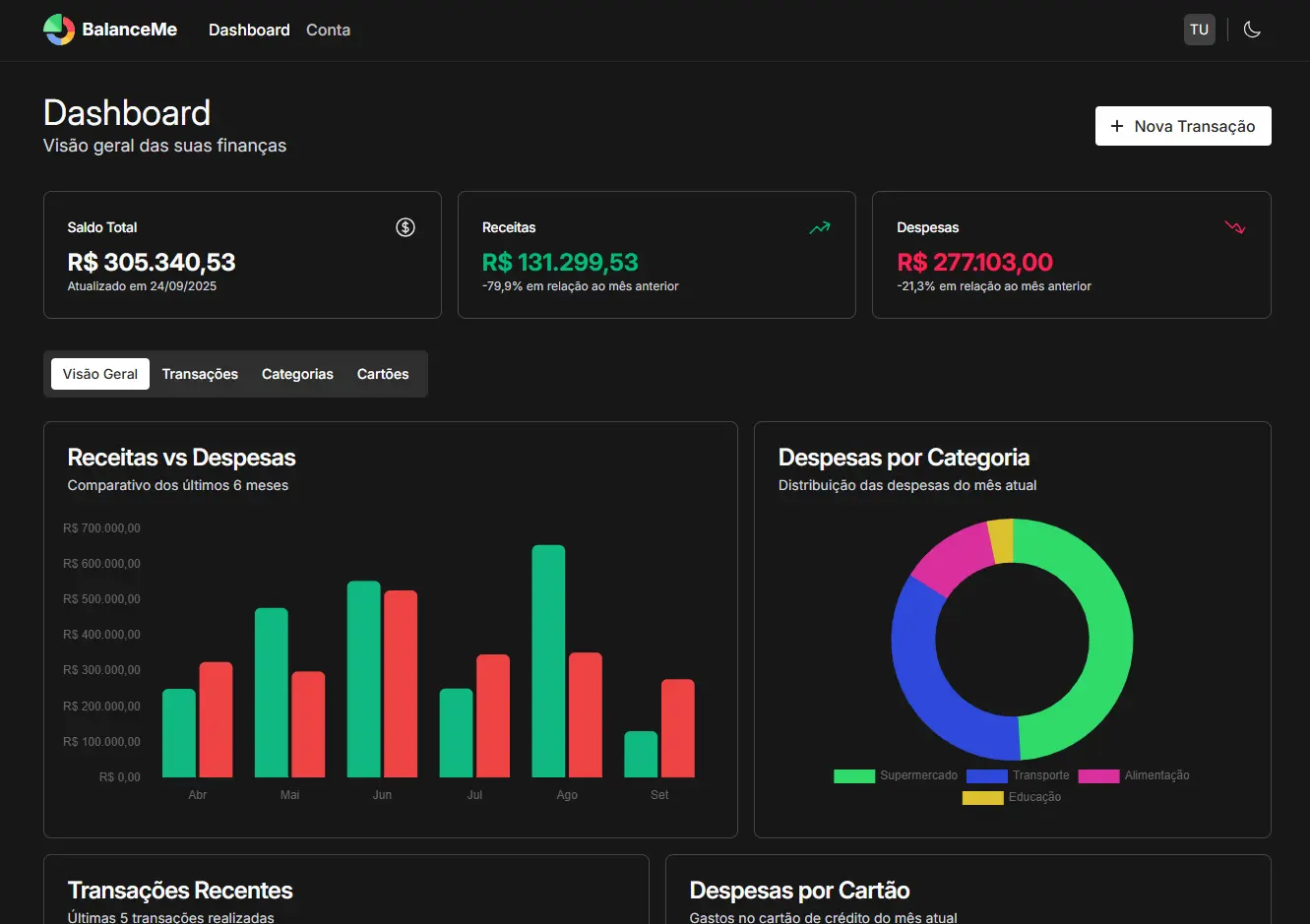Switch to the Categorias tab
The image size is (1310, 924).
click(x=297, y=374)
